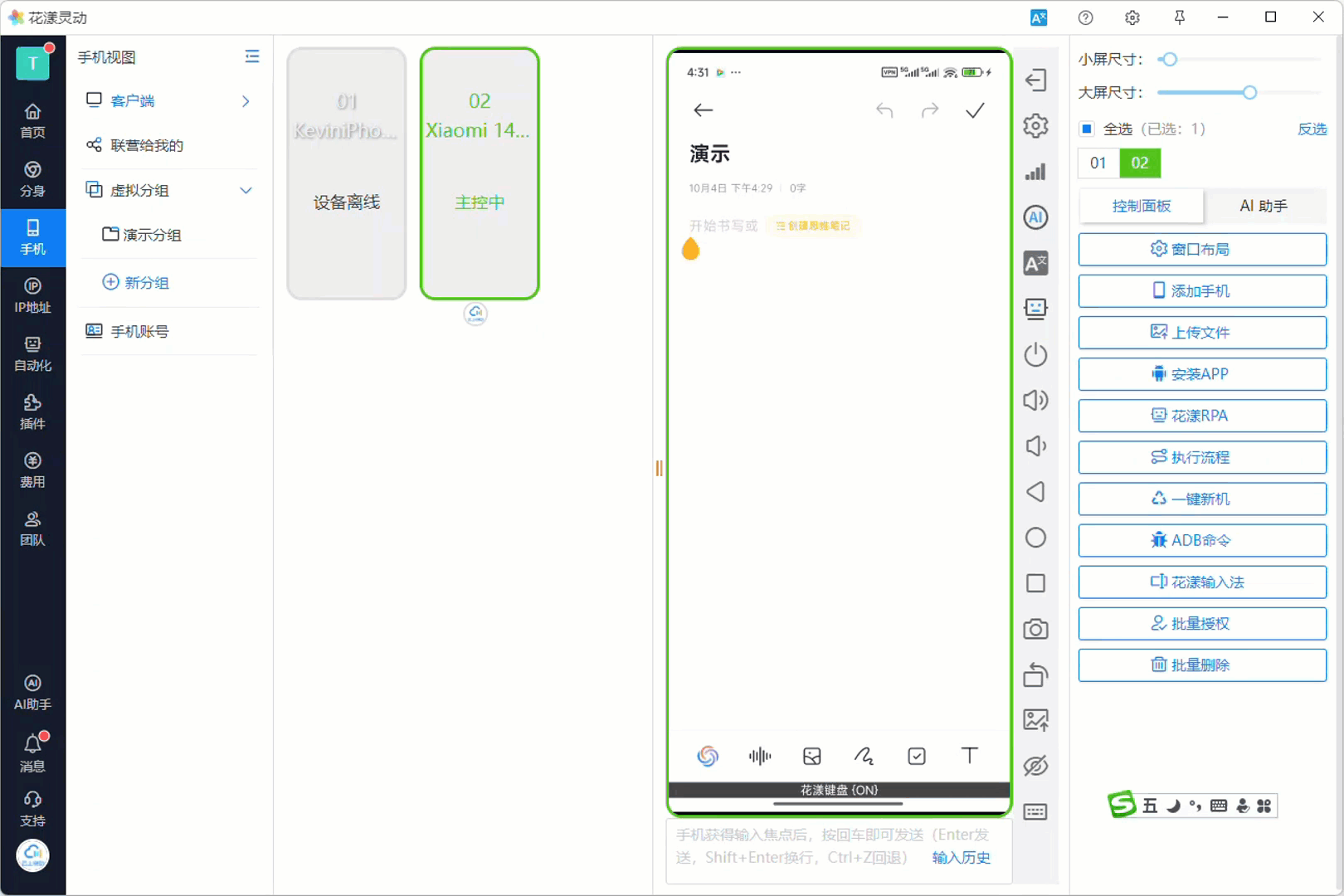
Task: Toggle device 02 selection chip
Action: coord(1139,163)
